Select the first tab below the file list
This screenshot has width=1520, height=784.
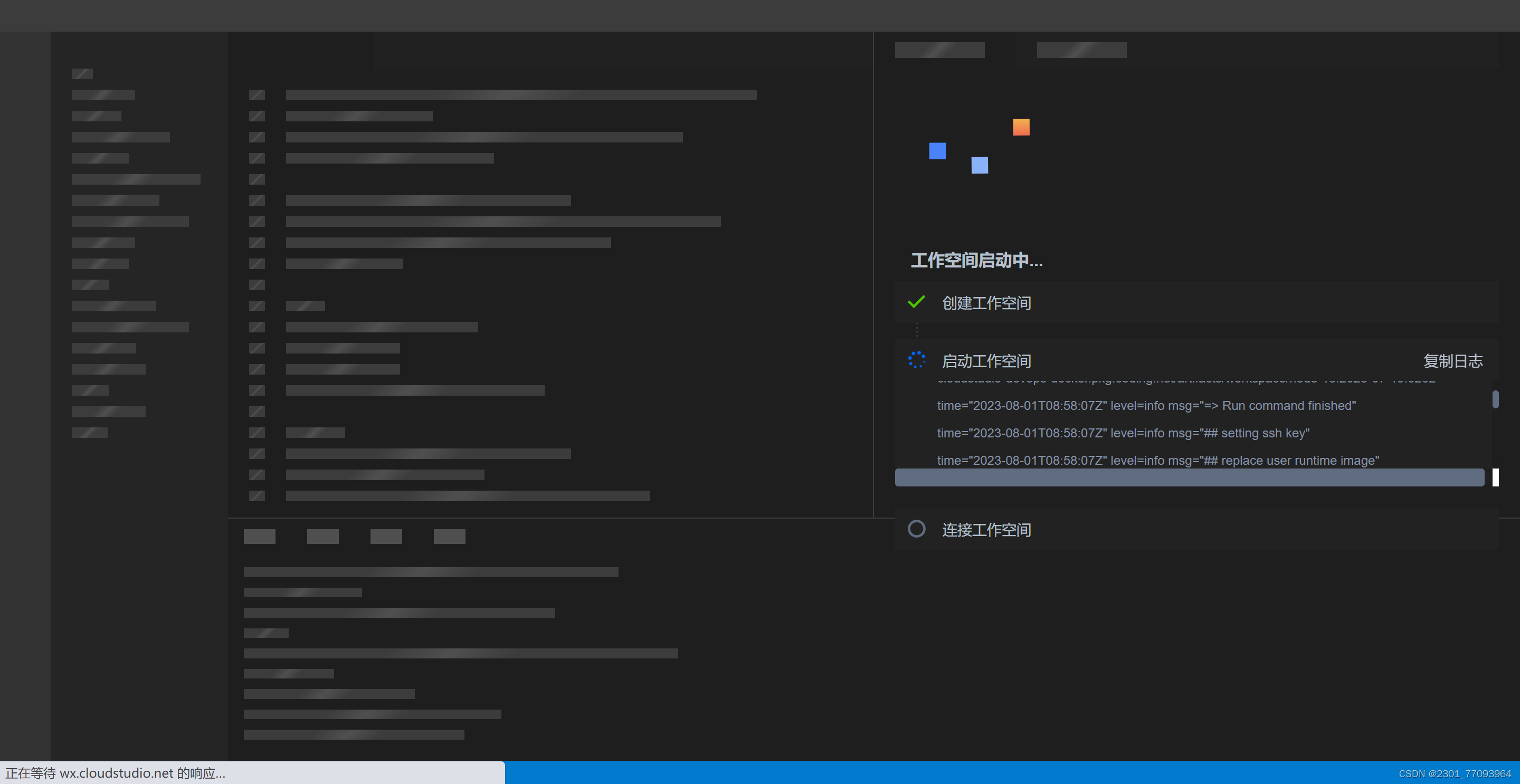tap(260, 536)
